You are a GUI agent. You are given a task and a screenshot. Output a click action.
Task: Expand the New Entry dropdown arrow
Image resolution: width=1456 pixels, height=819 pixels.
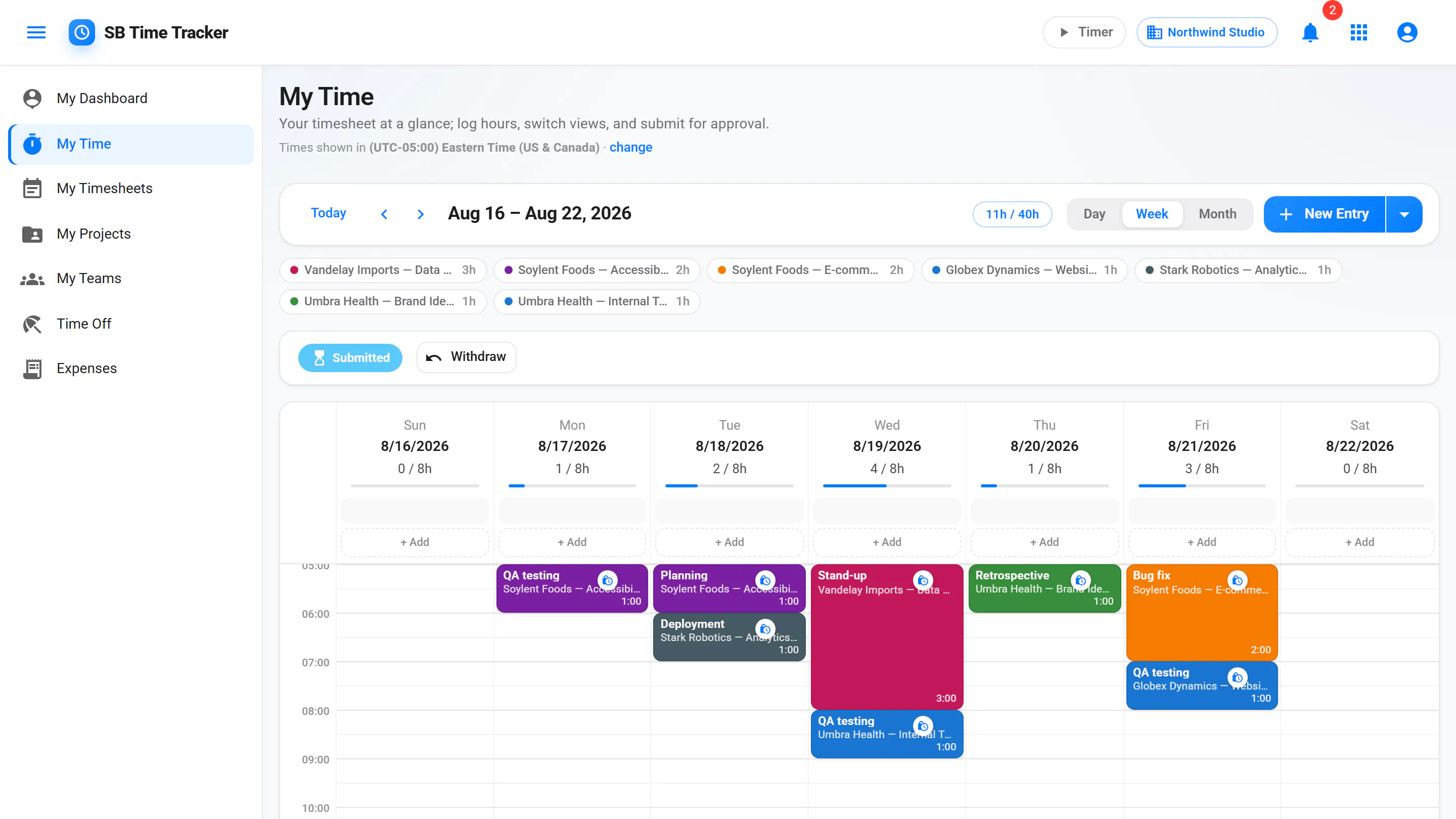1404,214
